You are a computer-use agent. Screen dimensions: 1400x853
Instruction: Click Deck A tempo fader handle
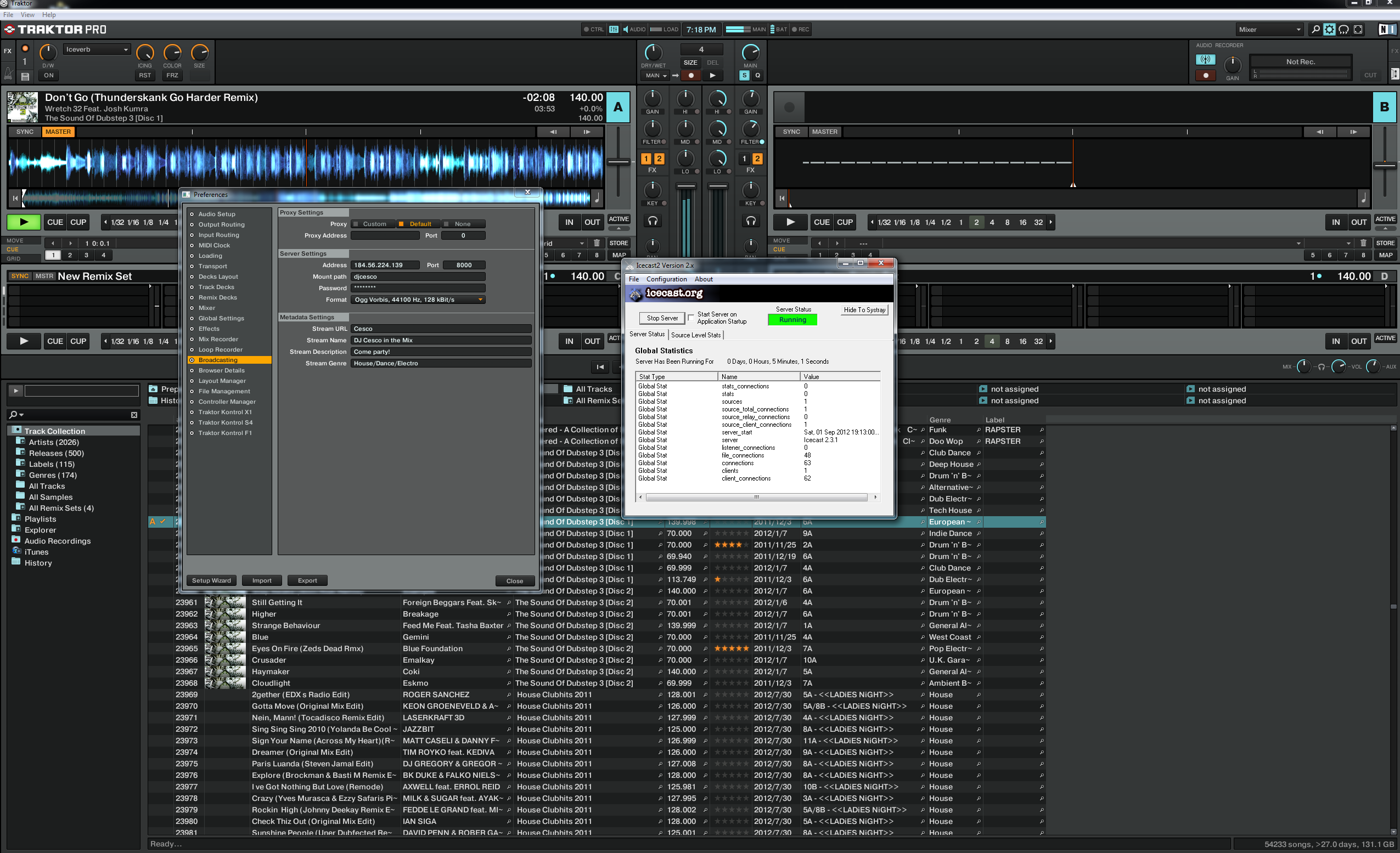point(618,162)
